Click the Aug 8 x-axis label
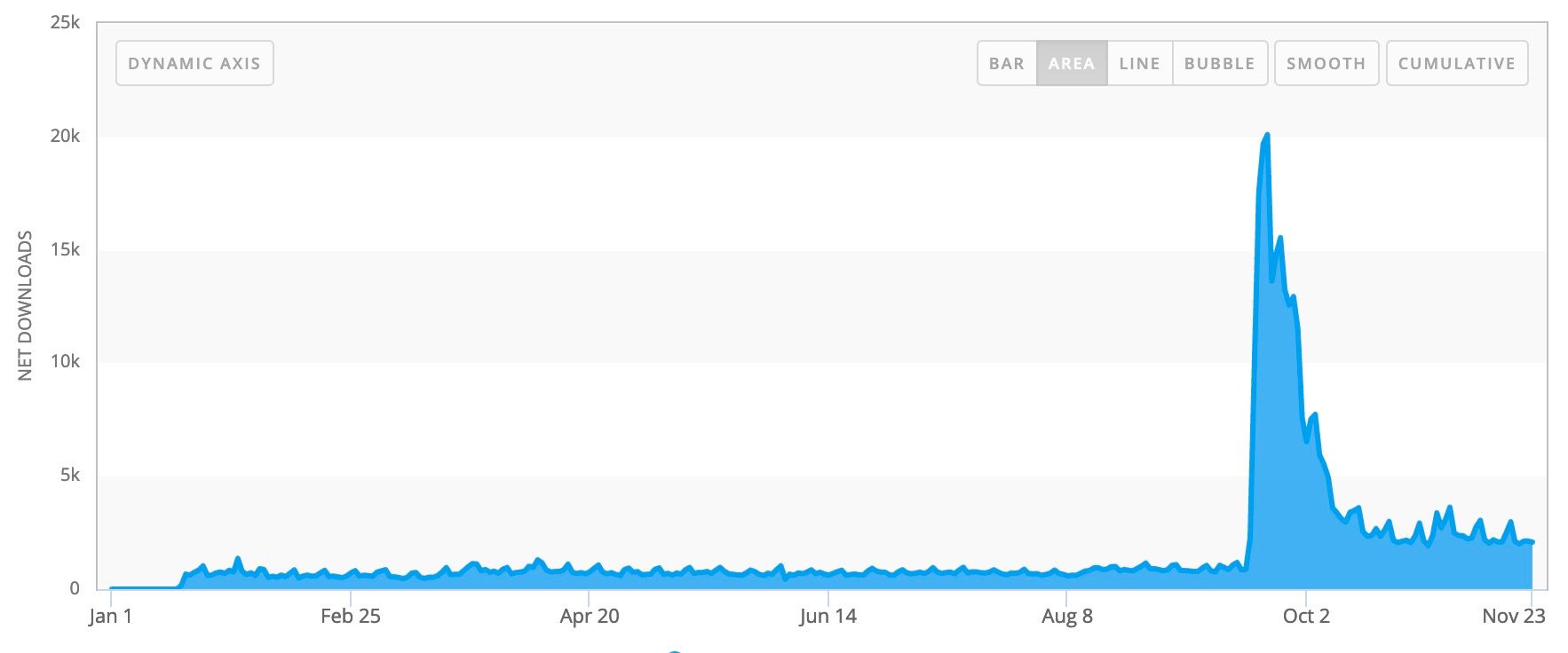This screenshot has width=1568, height=653. 1067,616
